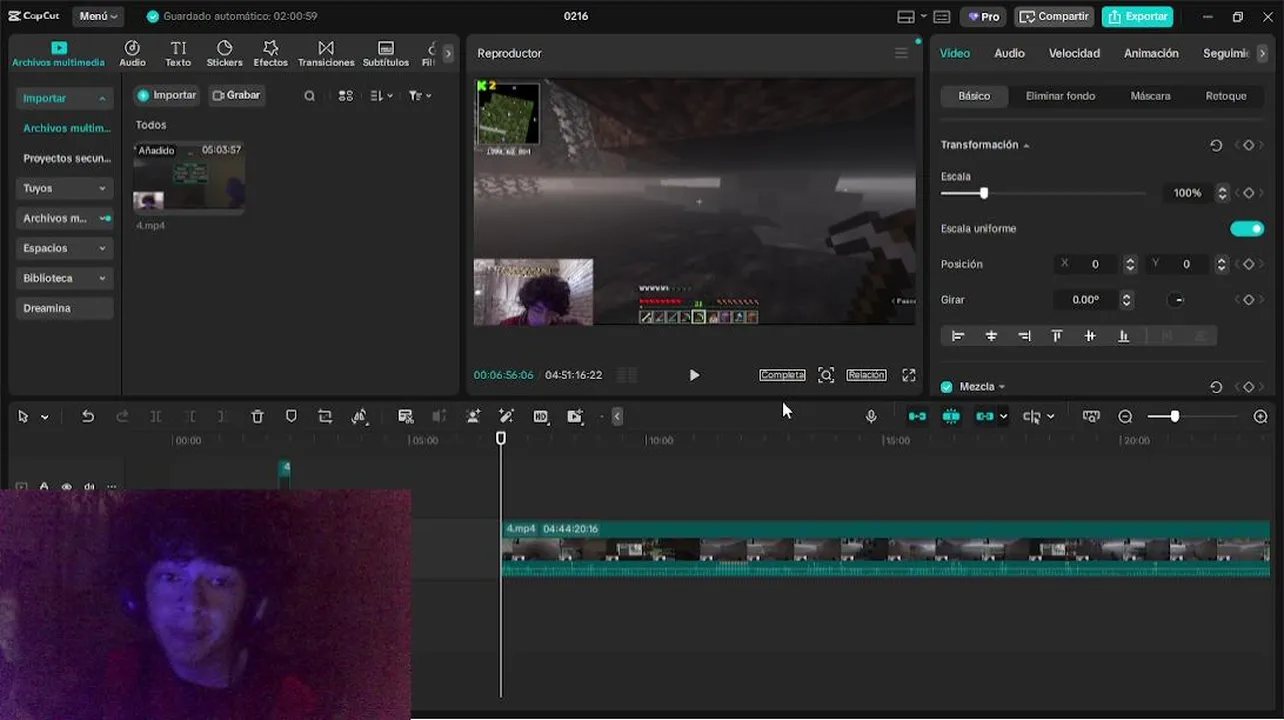This screenshot has width=1284, height=720.
Task: Open the Stickers library tab
Action: tap(224, 54)
